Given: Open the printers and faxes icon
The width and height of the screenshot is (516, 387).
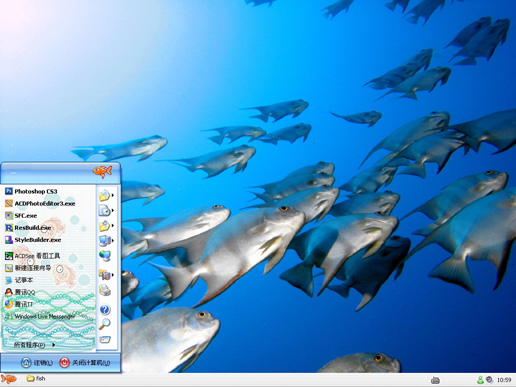Looking at the screenshot, I should pos(105,290).
